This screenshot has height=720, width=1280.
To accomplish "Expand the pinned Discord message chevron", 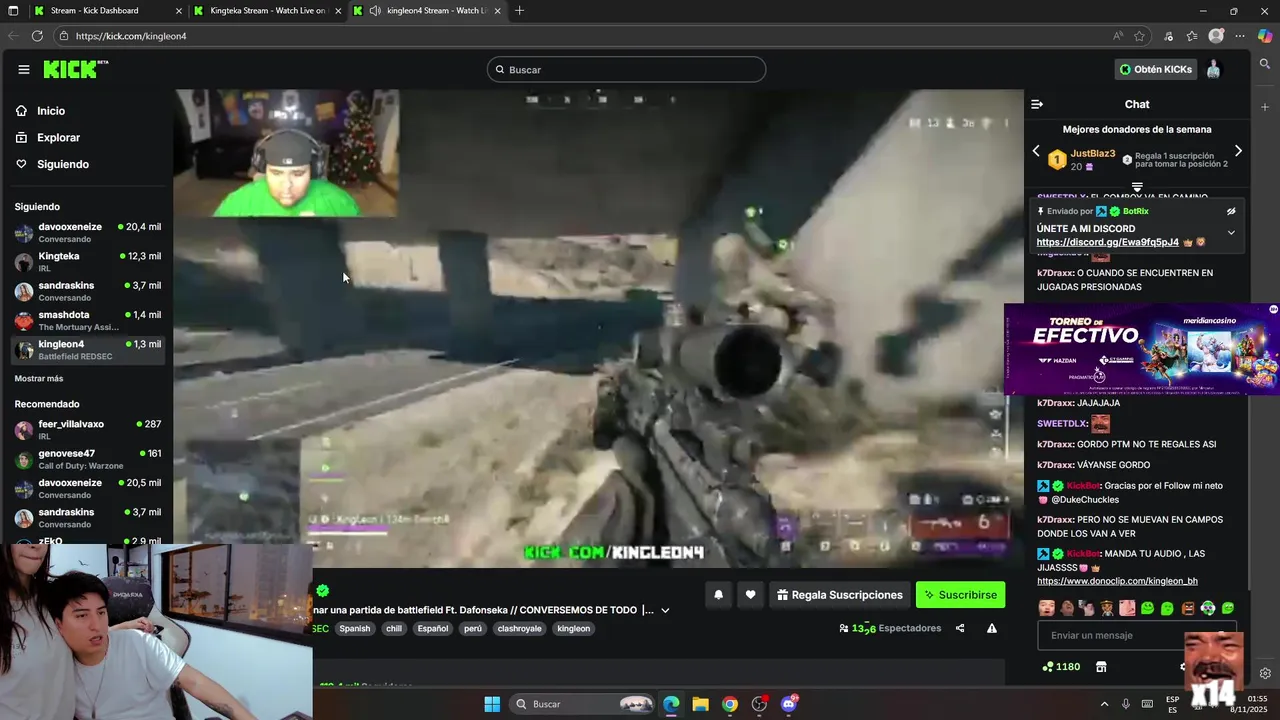I will [1231, 233].
